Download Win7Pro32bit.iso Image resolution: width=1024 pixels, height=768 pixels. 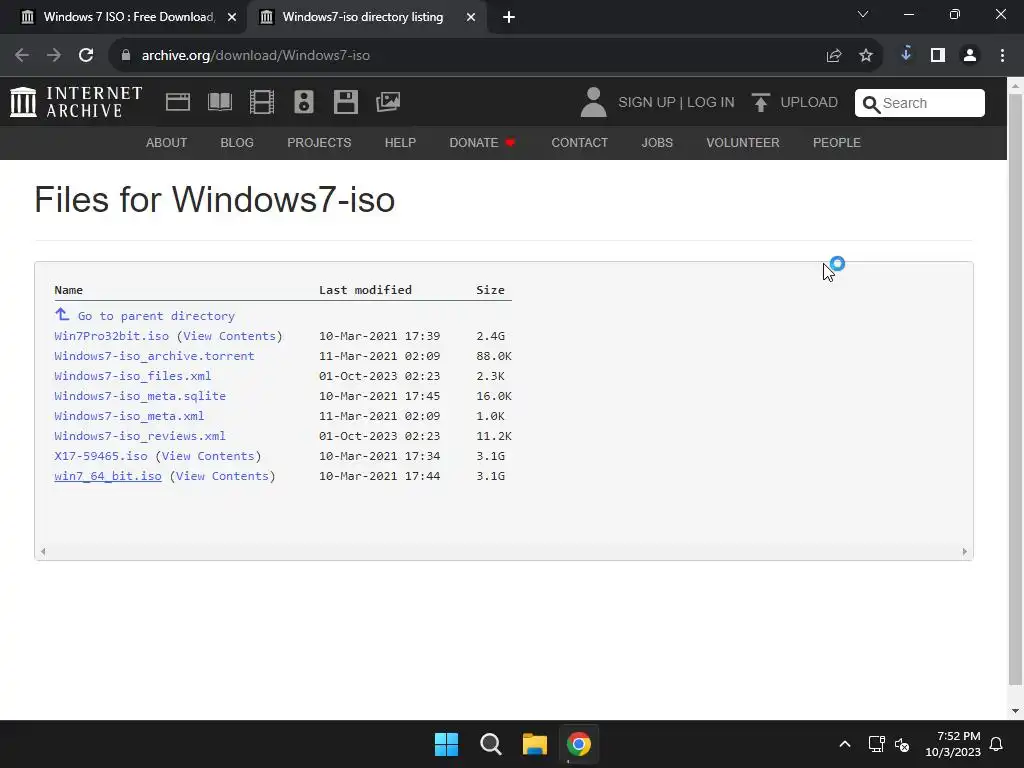(112, 336)
